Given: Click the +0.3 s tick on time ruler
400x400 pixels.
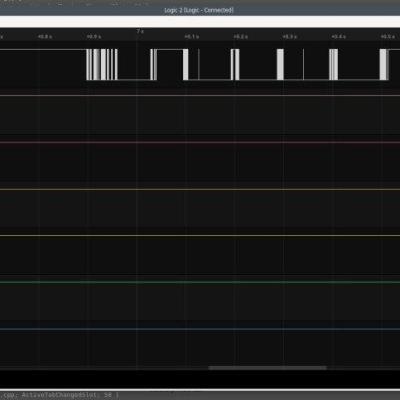Looking at the screenshot, I should 290,37.
